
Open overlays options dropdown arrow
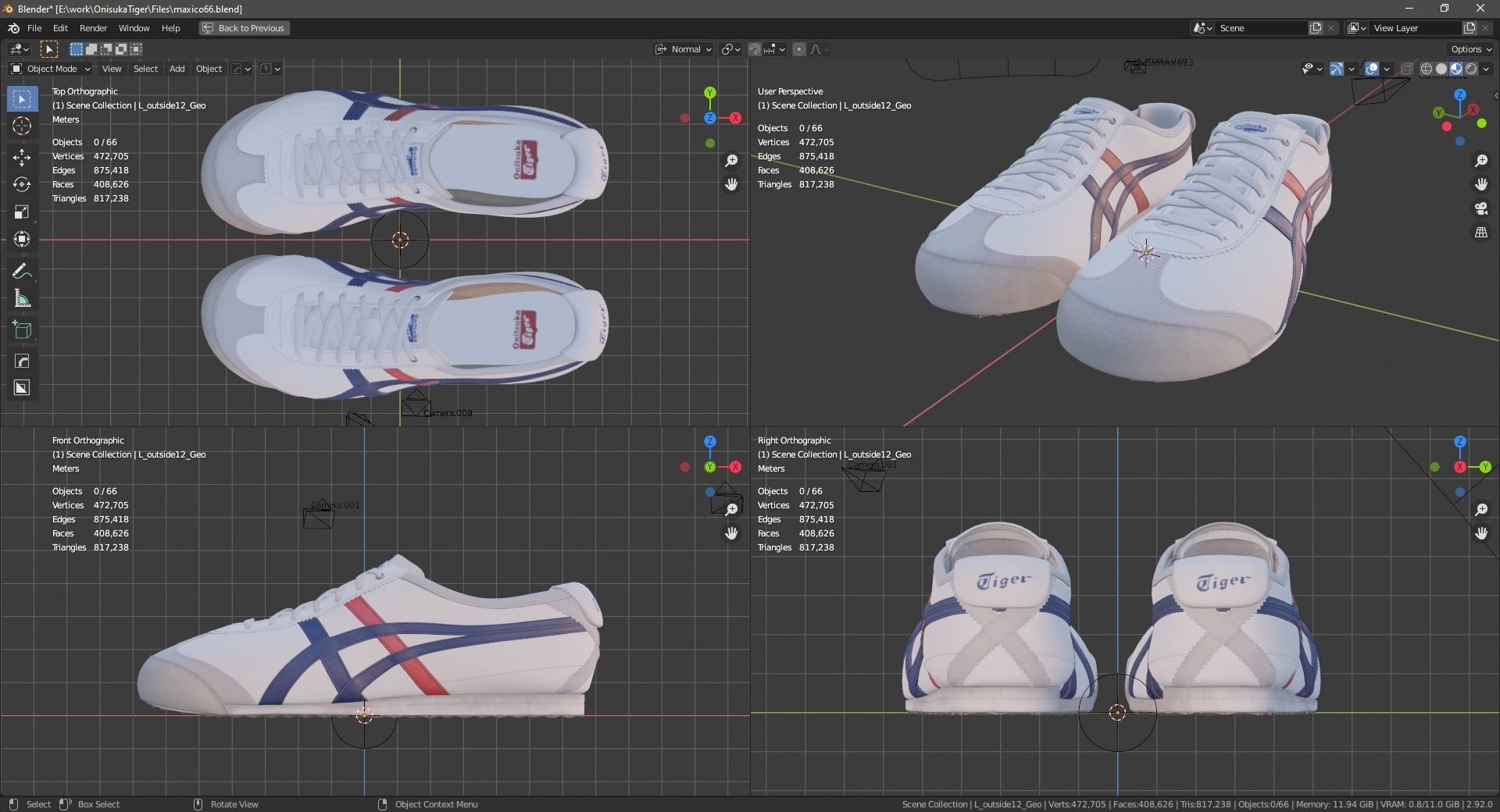(x=1387, y=69)
